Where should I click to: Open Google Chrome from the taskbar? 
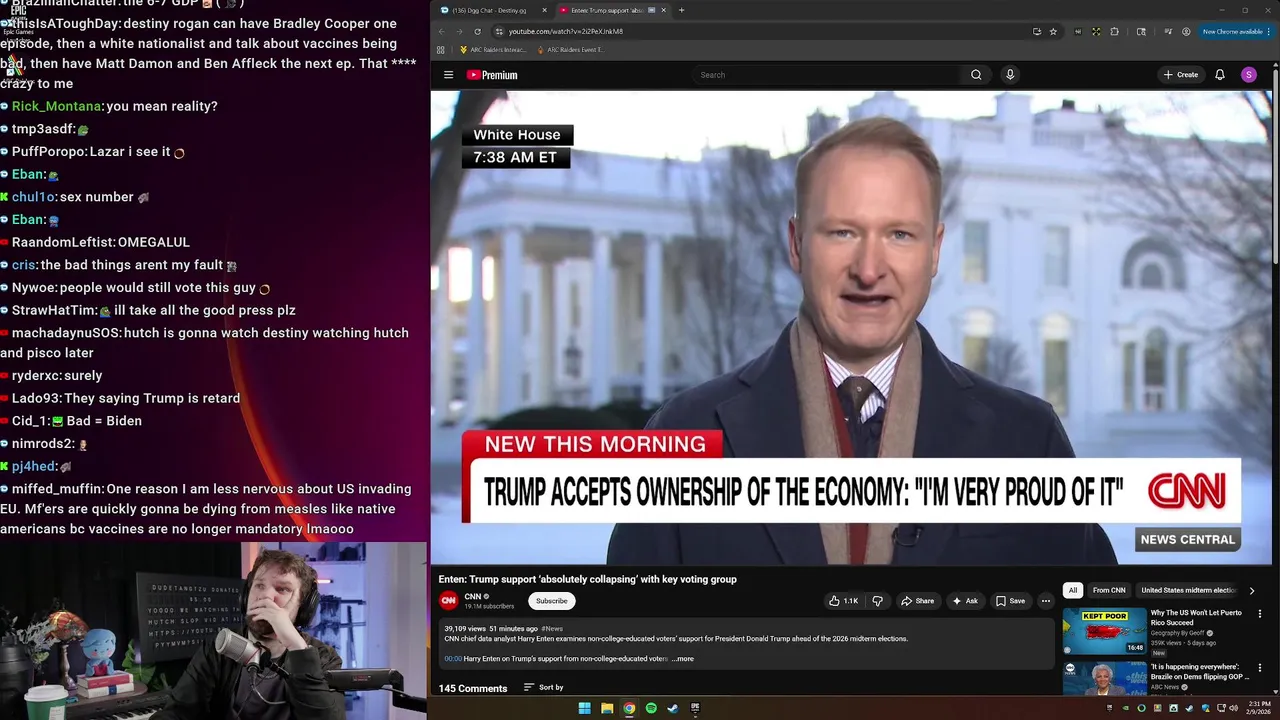point(629,708)
